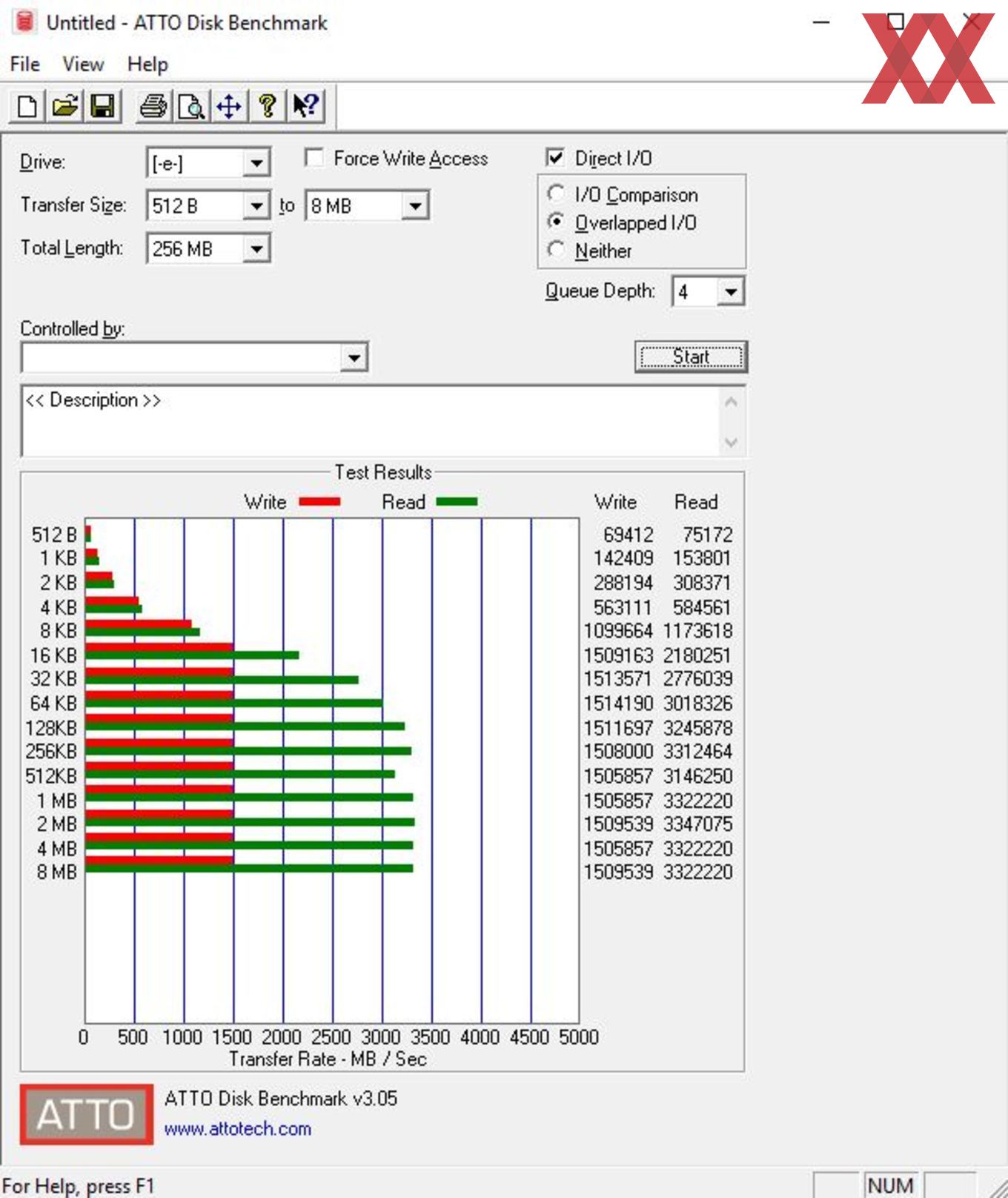Viewport: 1008px width, 1198px height.
Task: Visit www.attotech.com link
Action: pyautogui.click(x=238, y=1129)
